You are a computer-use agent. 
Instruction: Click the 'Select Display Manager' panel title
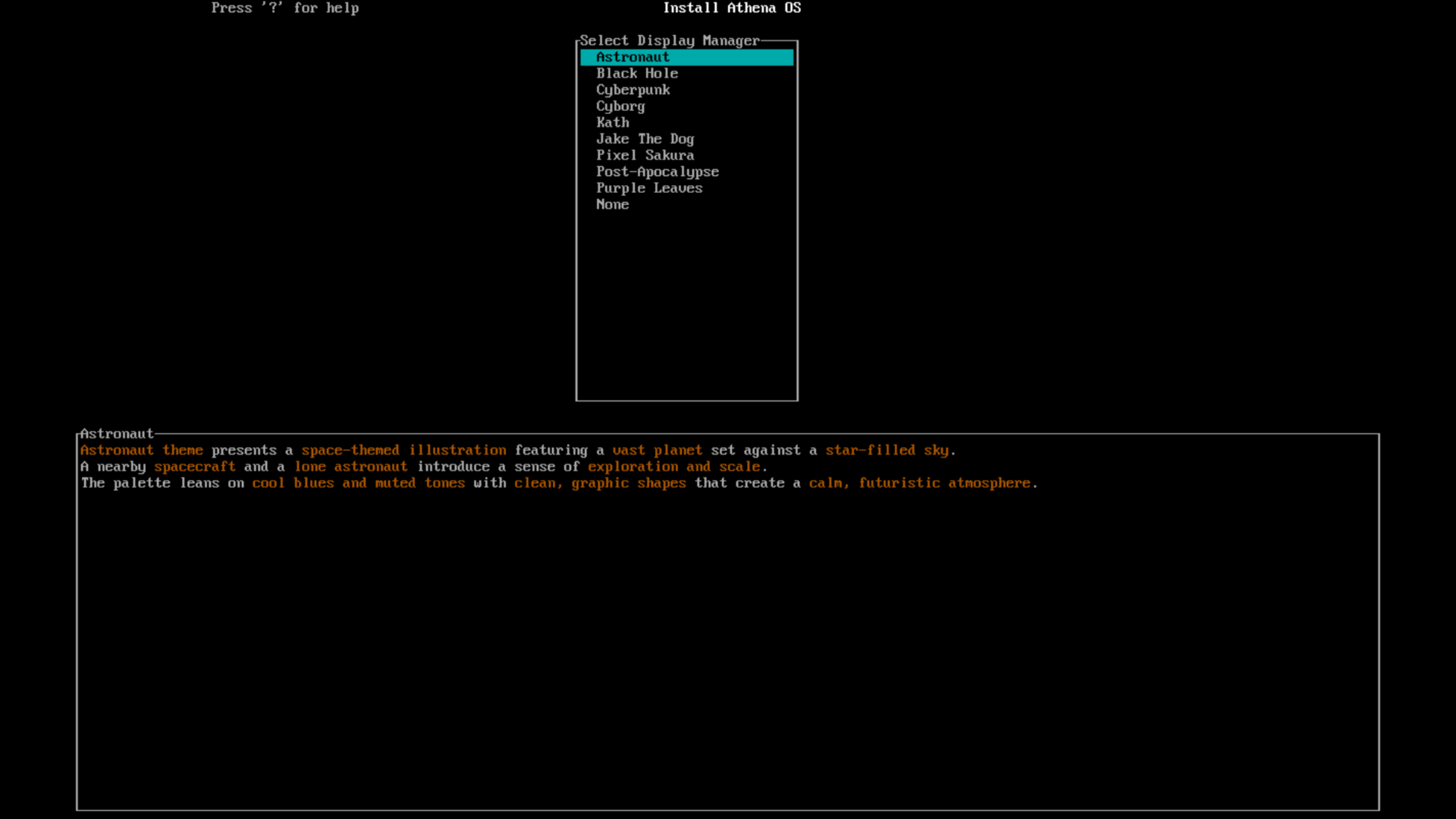click(670, 40)
